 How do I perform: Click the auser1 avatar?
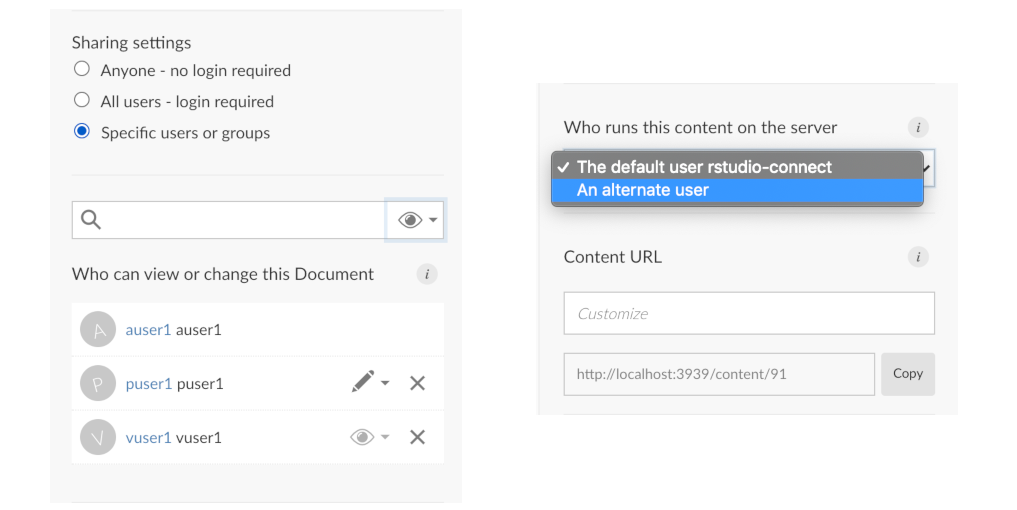point(98,330)
